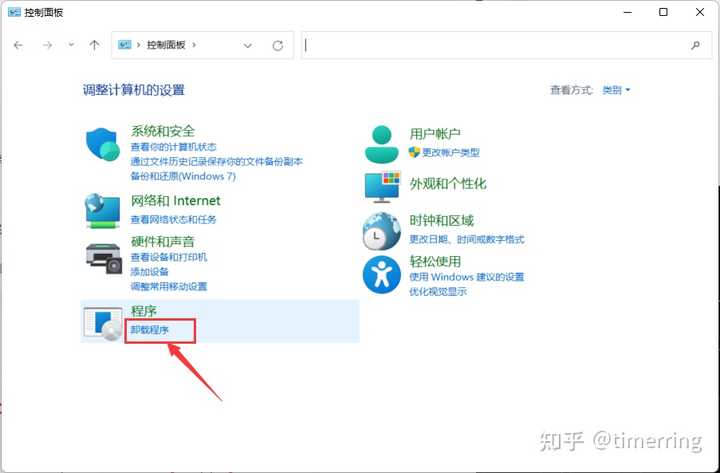Open 硬件和声音 heading
This screenshot has width=720, height=473.
tap(163, 242)
